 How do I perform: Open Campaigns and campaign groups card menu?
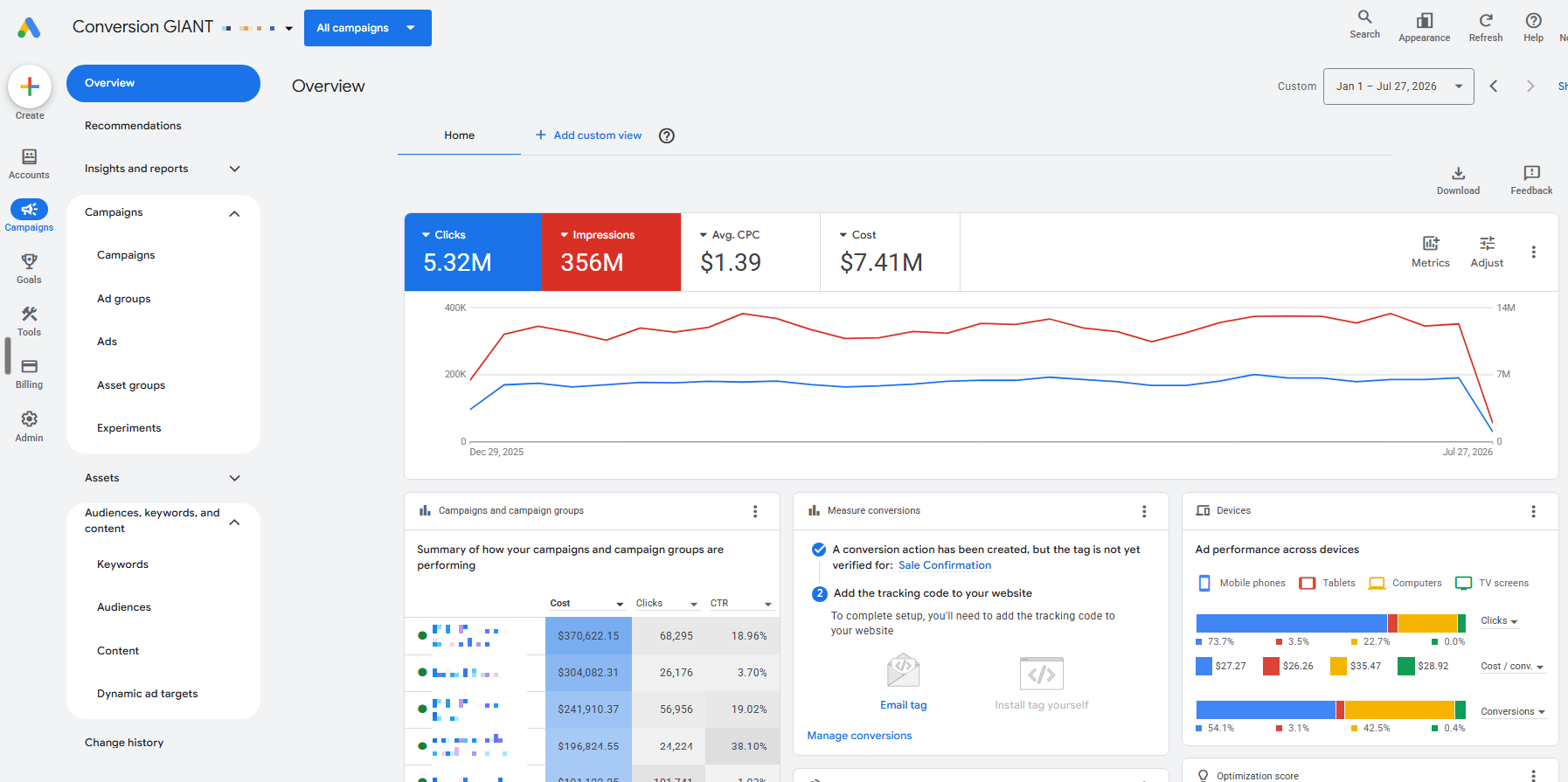point(755,511)
